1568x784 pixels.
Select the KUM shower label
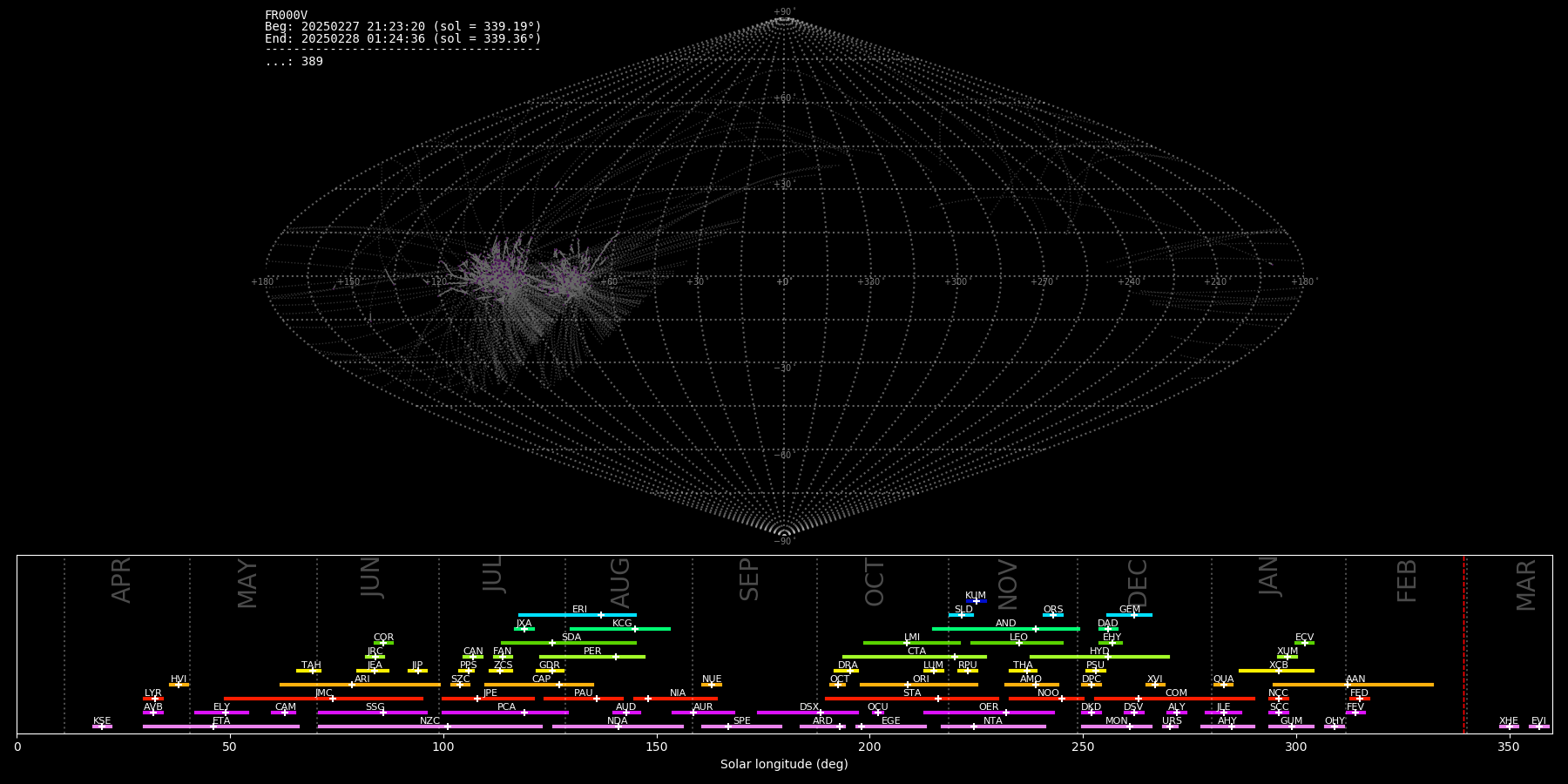[976, 596]
